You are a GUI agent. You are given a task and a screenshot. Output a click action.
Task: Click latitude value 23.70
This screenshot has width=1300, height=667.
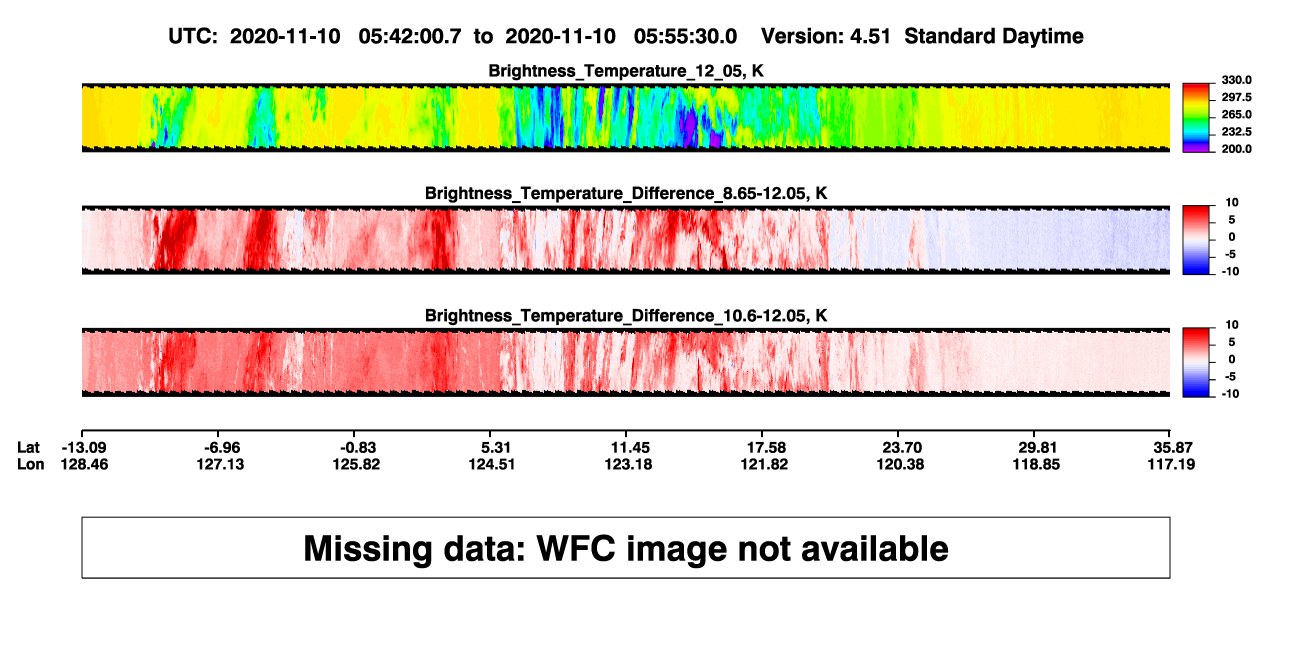click(x=903, y=447)
